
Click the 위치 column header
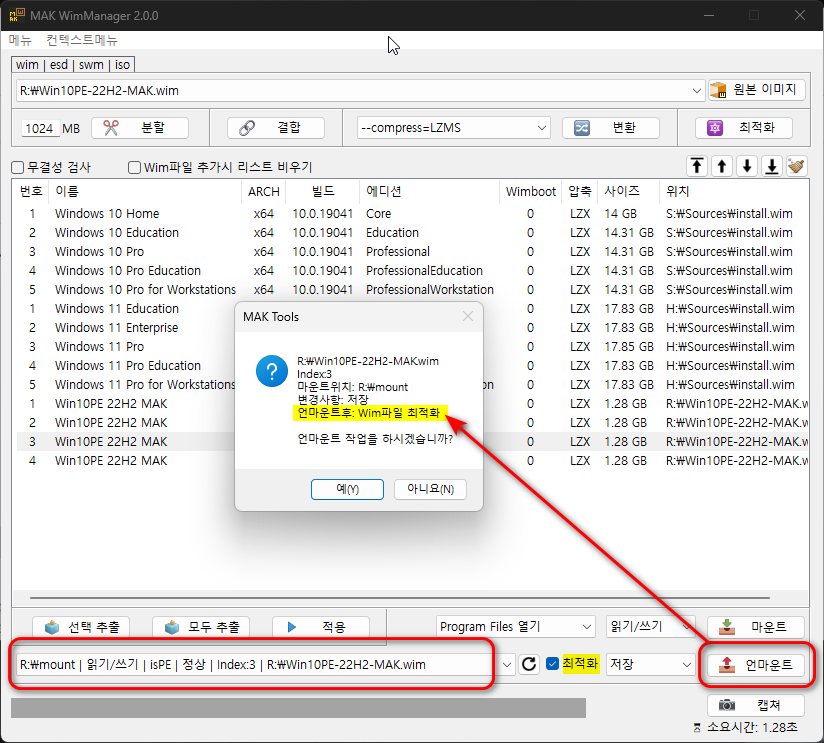click(x=734, y=191)
